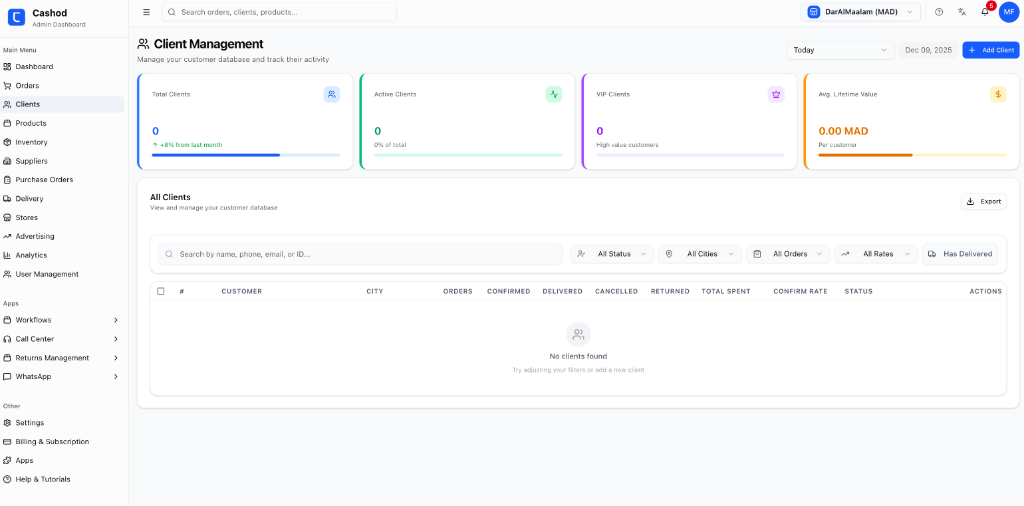Click the Add Client button
Screen dimensions: 1024x506
pos(990,50)
